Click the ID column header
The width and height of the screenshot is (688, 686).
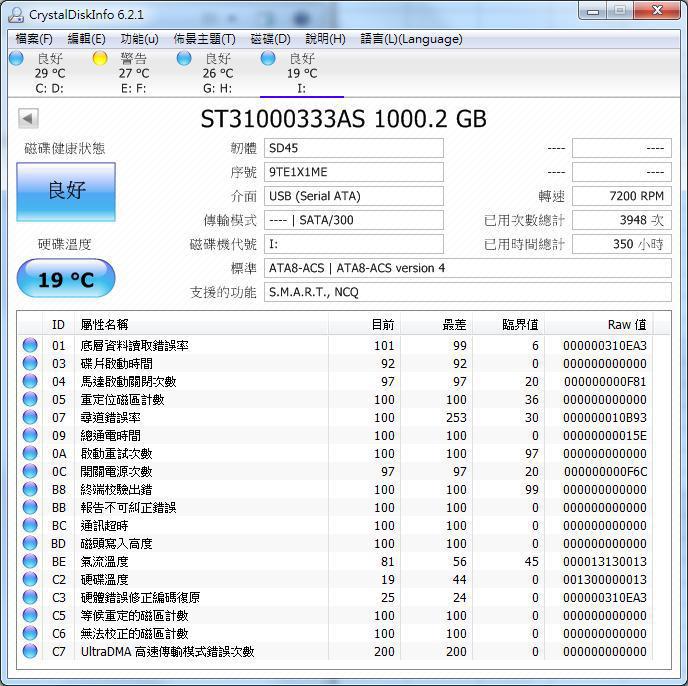(58, 325)
